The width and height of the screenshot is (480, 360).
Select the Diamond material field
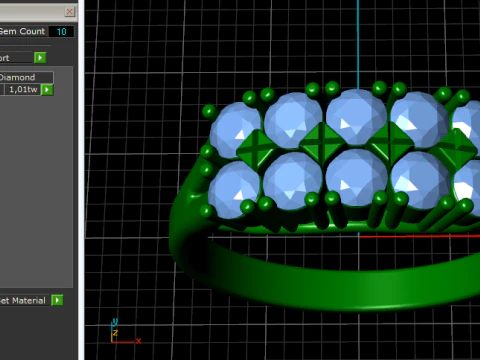point(26,77)
